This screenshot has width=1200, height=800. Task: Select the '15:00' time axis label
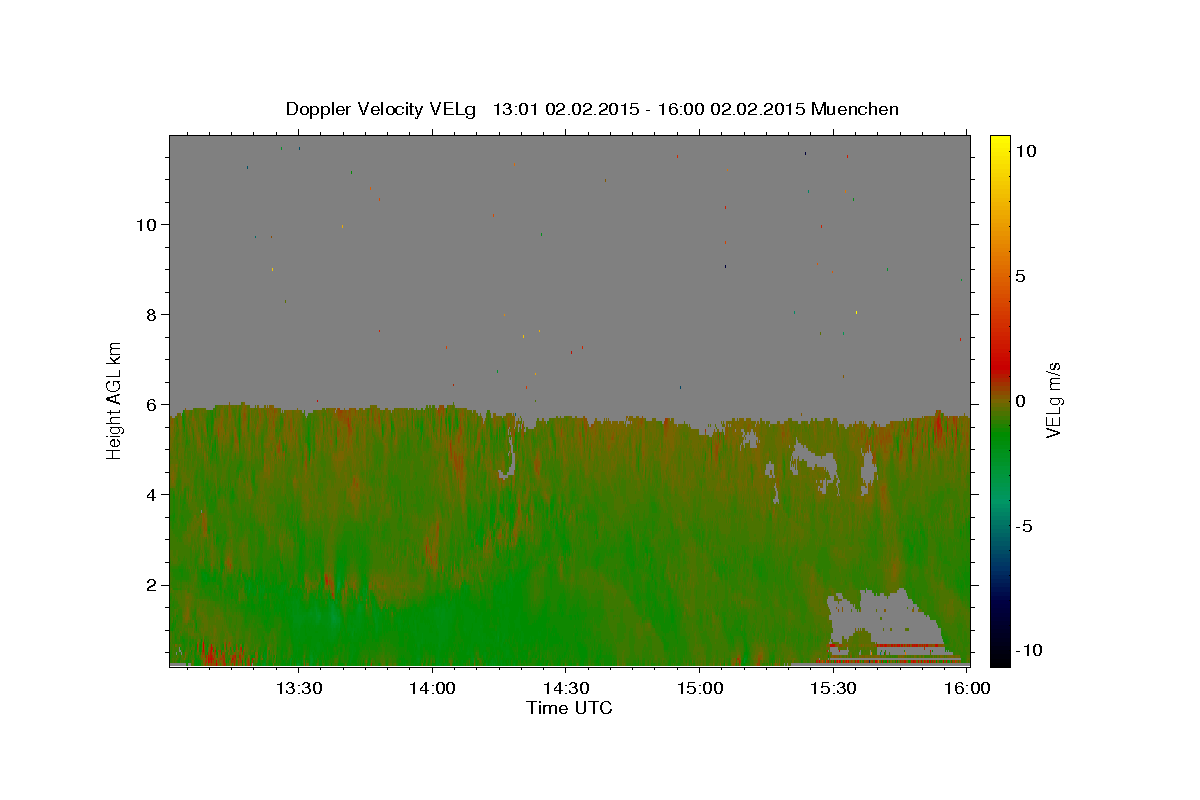699,688
